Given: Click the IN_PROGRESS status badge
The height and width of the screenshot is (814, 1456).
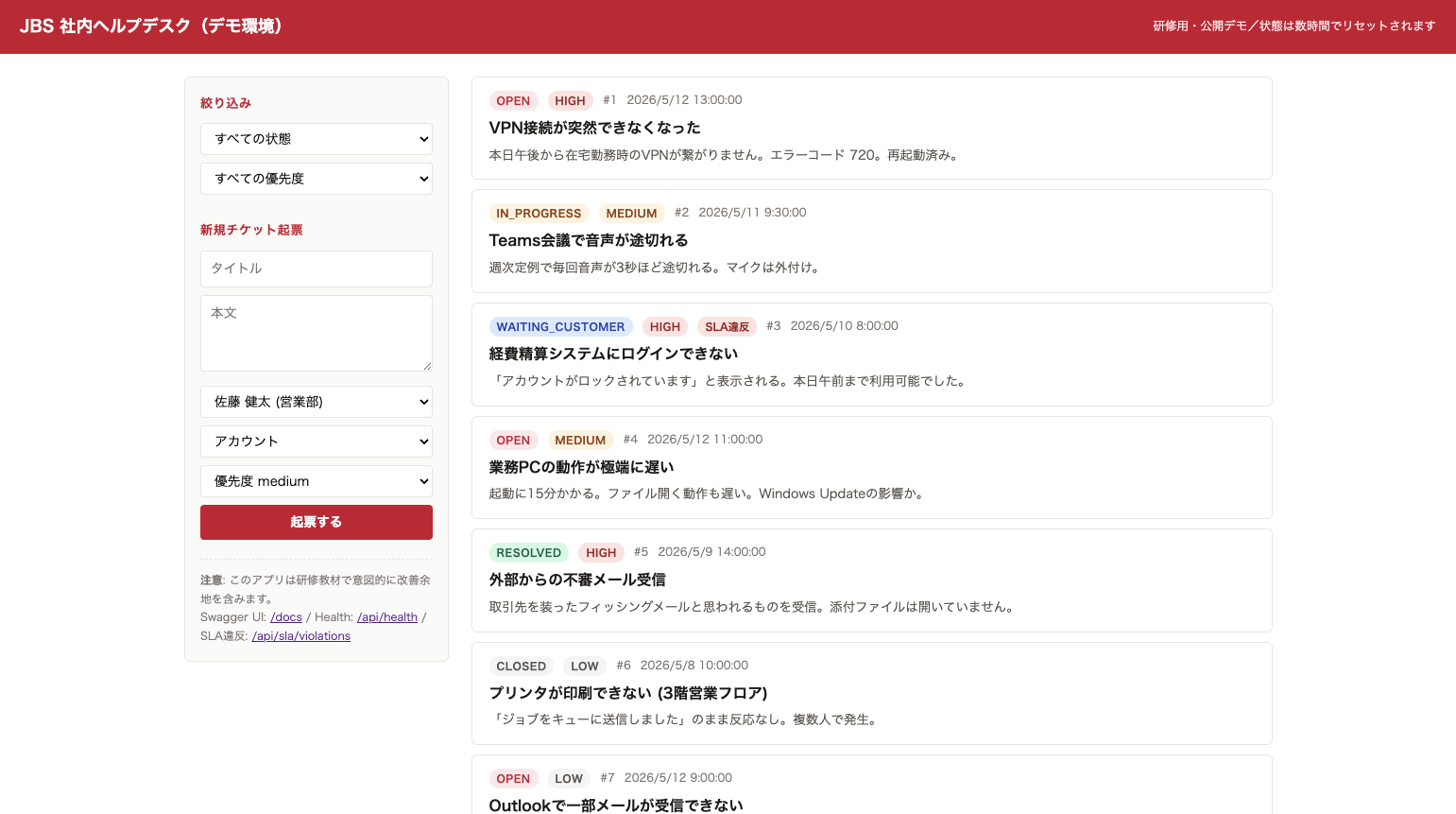Looking at the screenshot, I should point(539,214).
